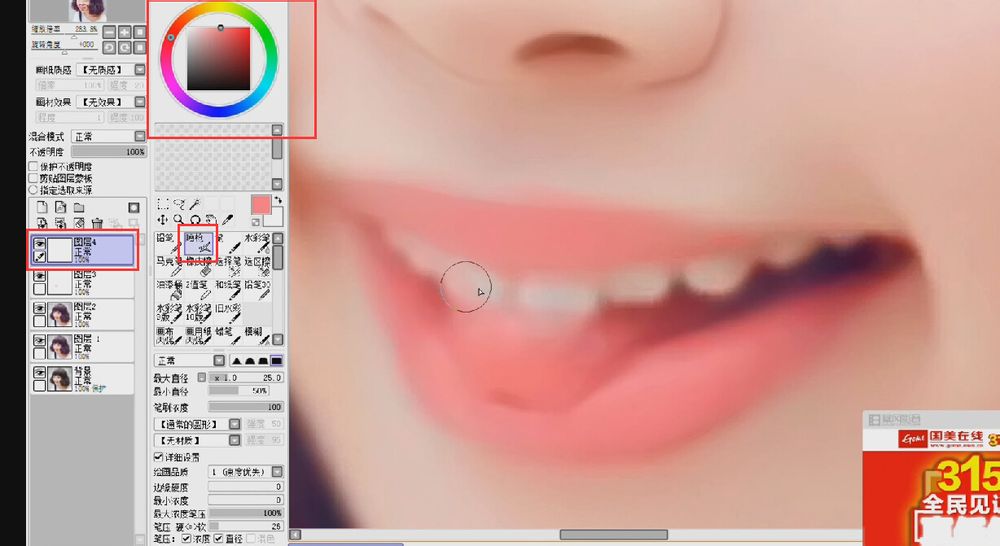This screenshot has width=1000, height=546.
Task: Toggle pressure 直径 size checkbox
Action: click(217, 539)
